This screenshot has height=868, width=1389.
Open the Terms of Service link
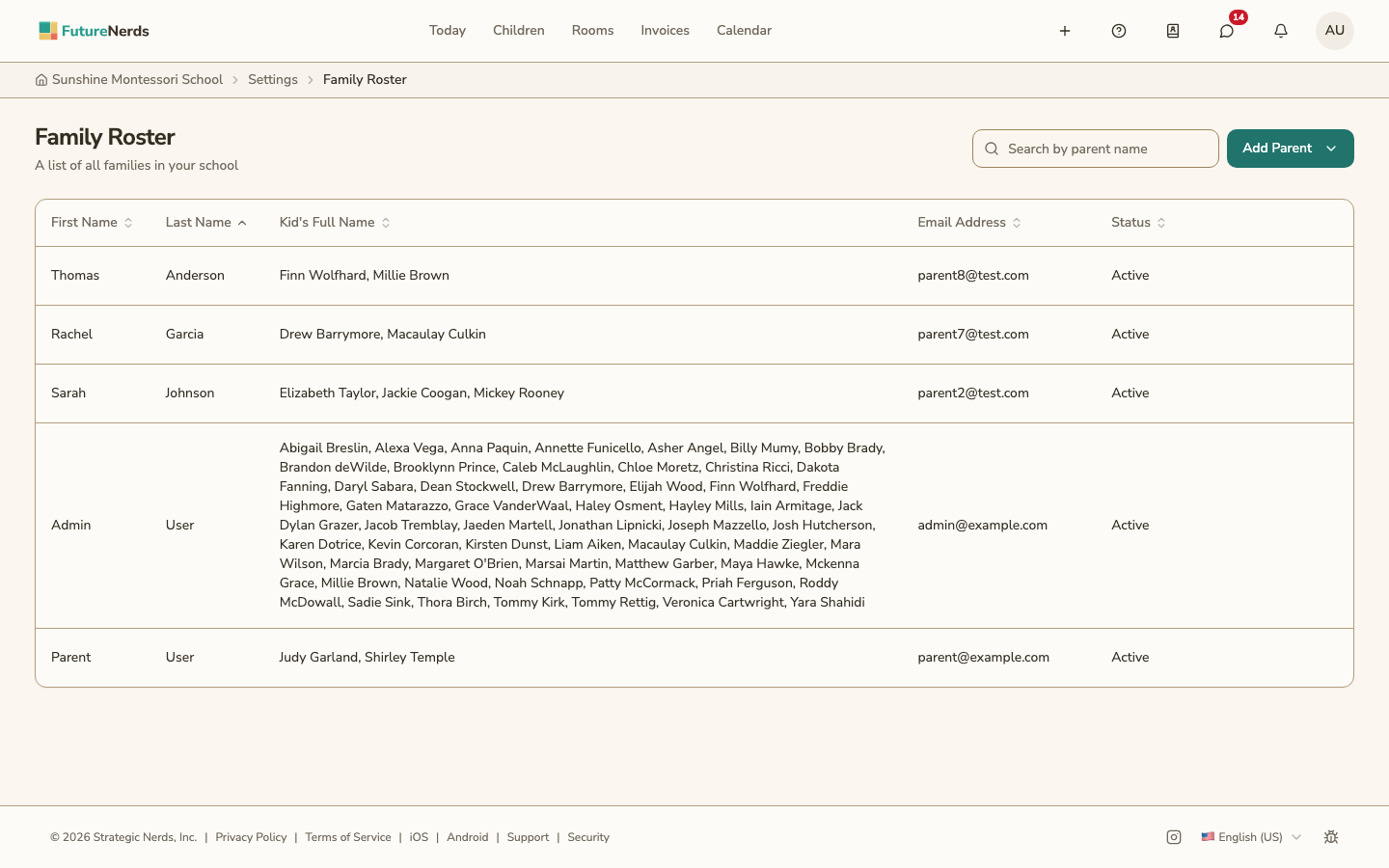pos(348,837)
